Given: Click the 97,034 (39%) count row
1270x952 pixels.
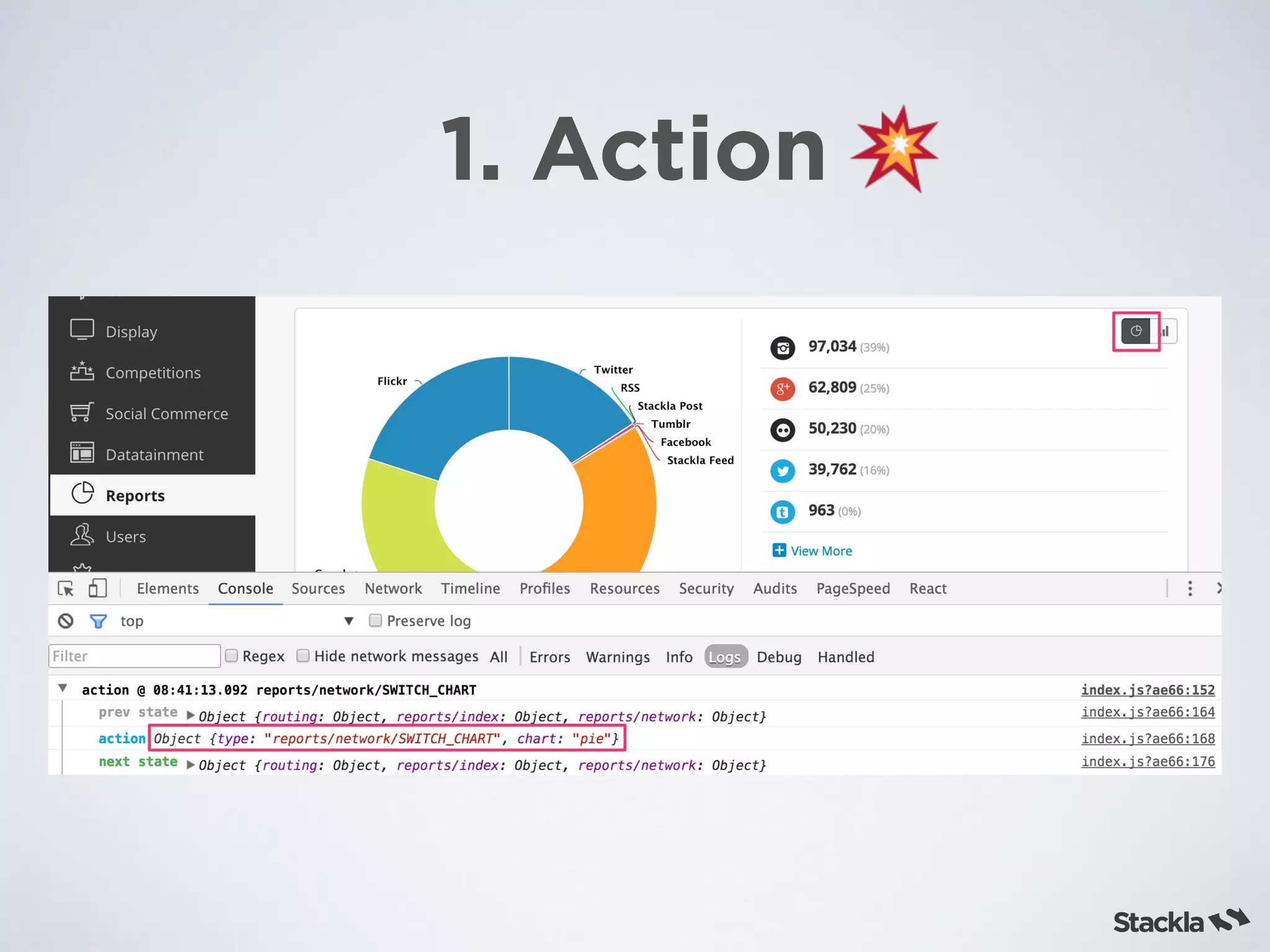Looking at the screenshot, I should [964, 347].
